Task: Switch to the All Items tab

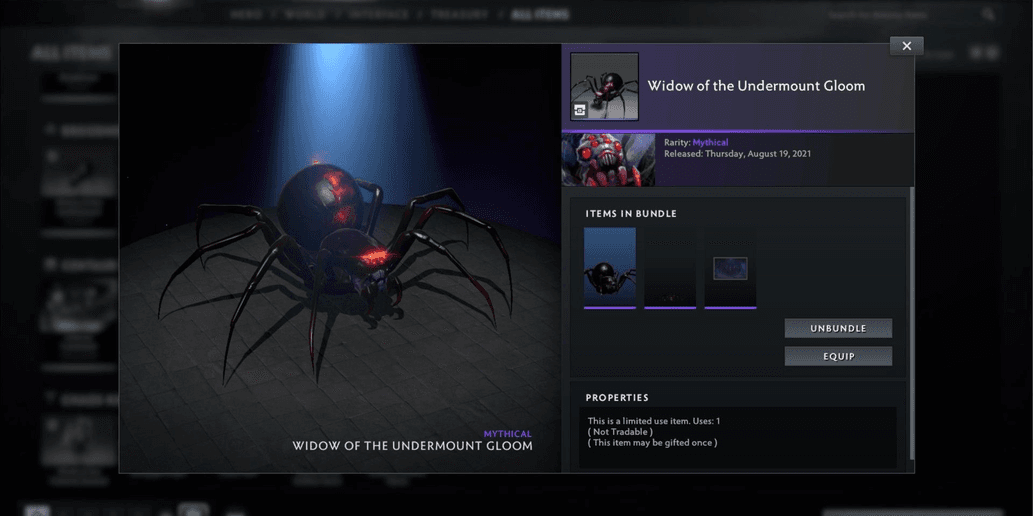Action: 540,15
